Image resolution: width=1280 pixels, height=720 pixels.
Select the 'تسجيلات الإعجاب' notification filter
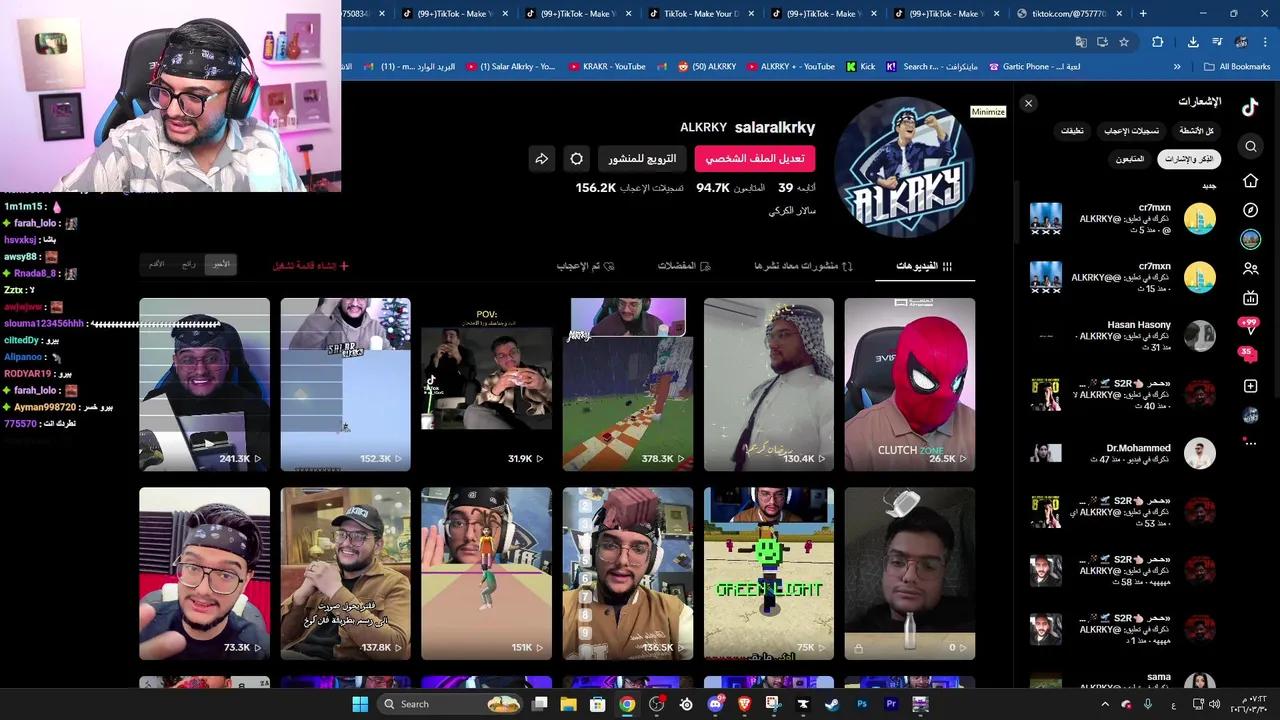[1131, 131]
